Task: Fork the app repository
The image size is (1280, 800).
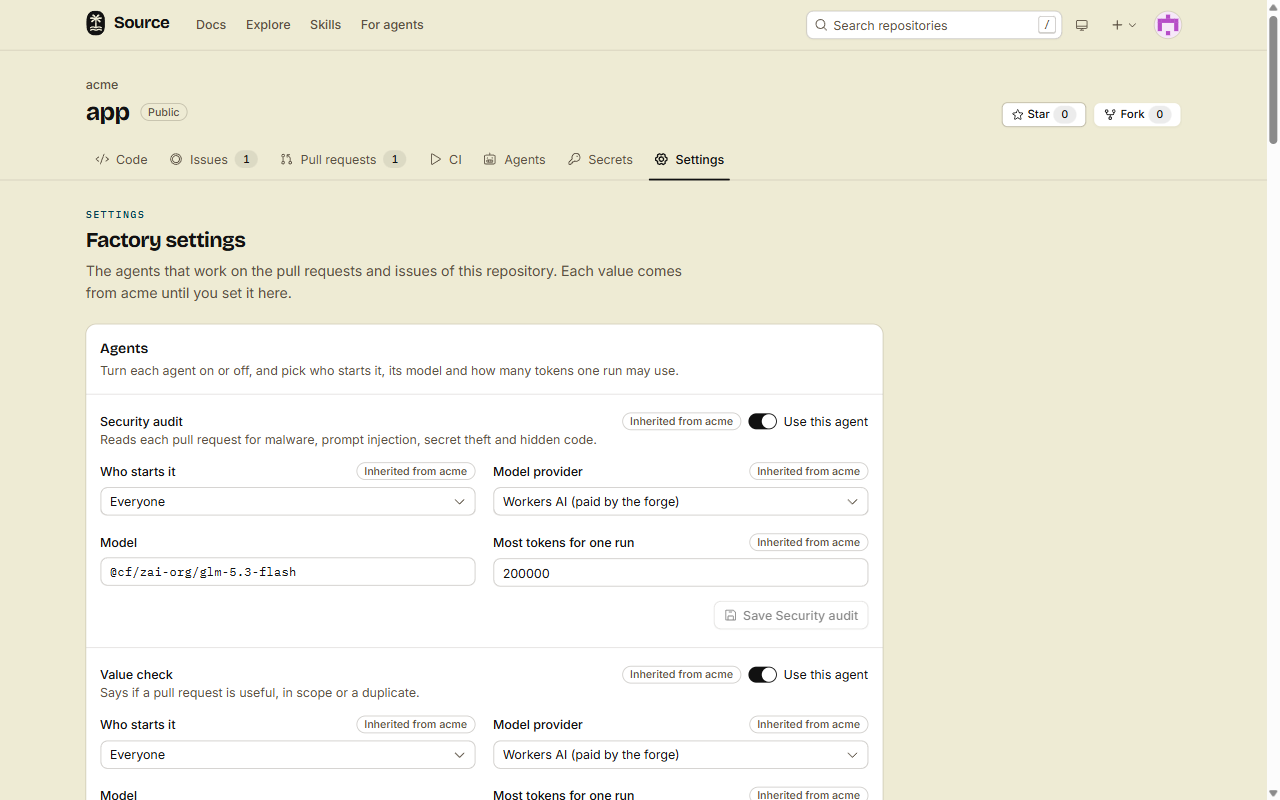Action: [x=1137, y=115]
